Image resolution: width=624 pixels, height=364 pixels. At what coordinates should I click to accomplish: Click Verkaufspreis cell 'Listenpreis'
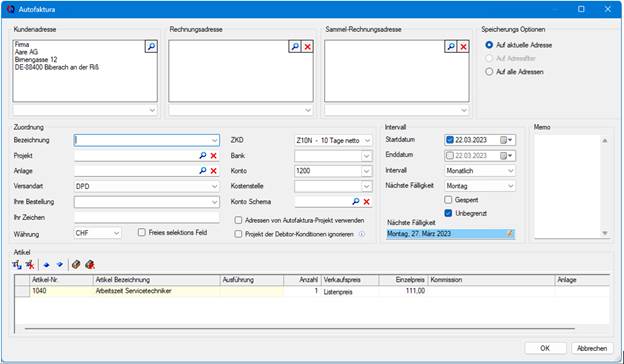(x=350, y=292)
